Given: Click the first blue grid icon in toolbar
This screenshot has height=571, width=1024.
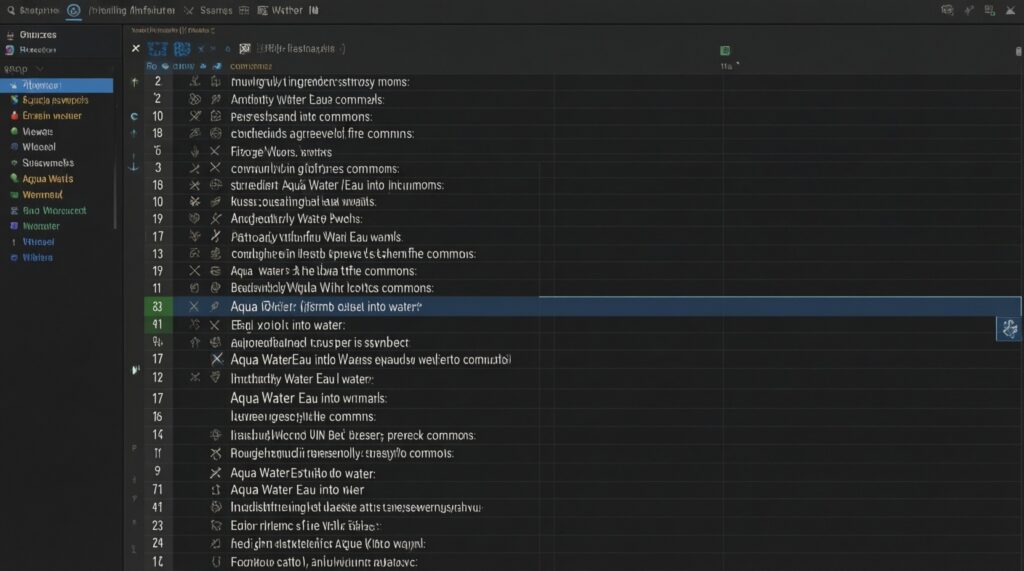Looking at the screenshot, I should tap(157, 48).
